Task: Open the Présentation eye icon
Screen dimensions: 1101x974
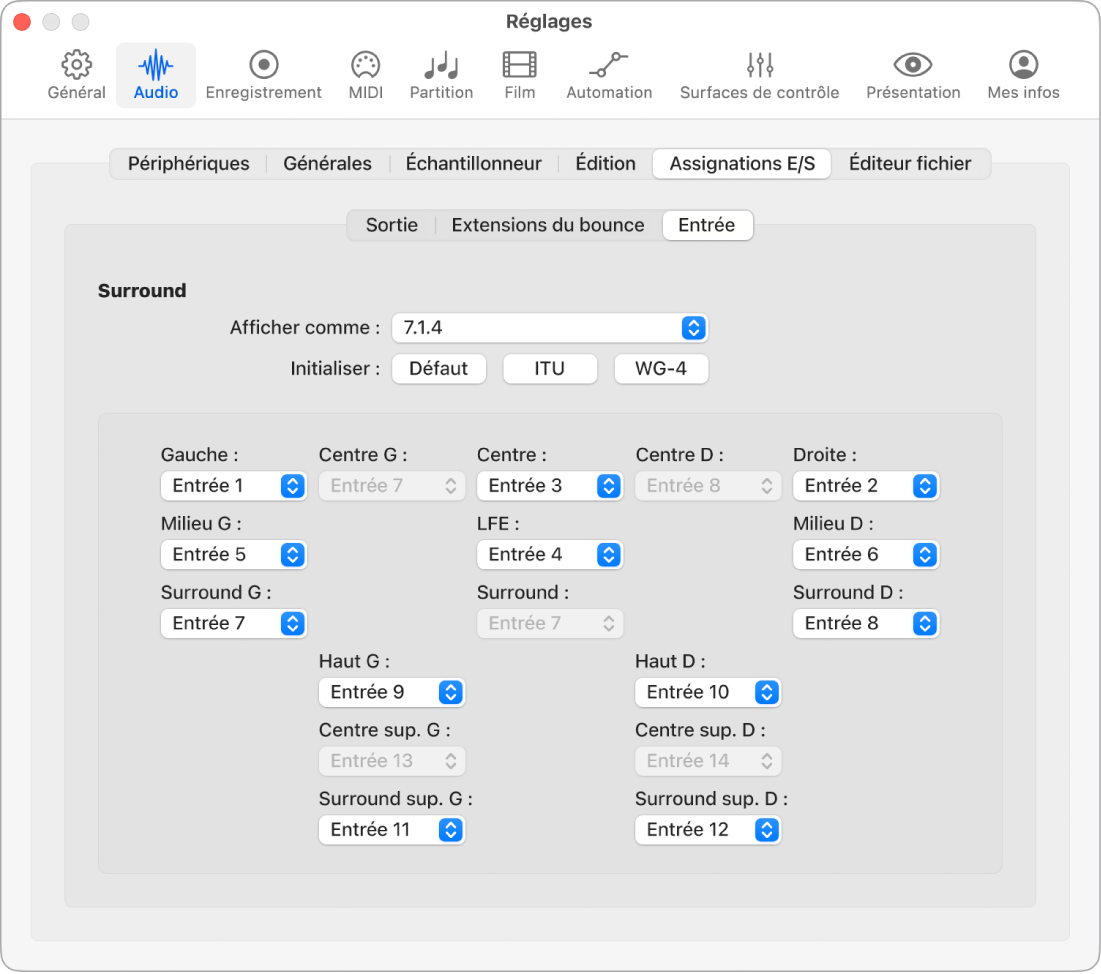Action: click(913, 65)
